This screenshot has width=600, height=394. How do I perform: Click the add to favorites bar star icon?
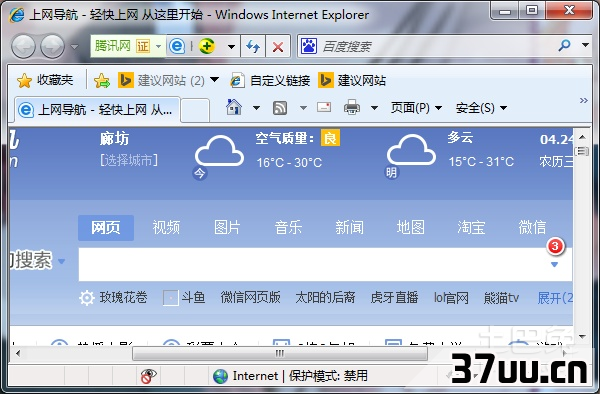(x=102, y=81)
